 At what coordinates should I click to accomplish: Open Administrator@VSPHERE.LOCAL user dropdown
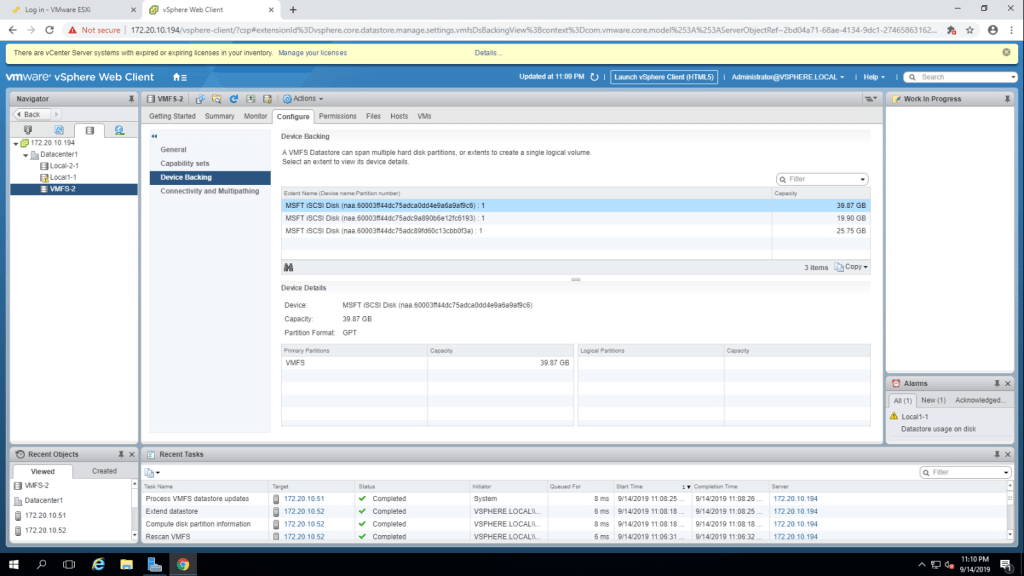coord(787,77)
